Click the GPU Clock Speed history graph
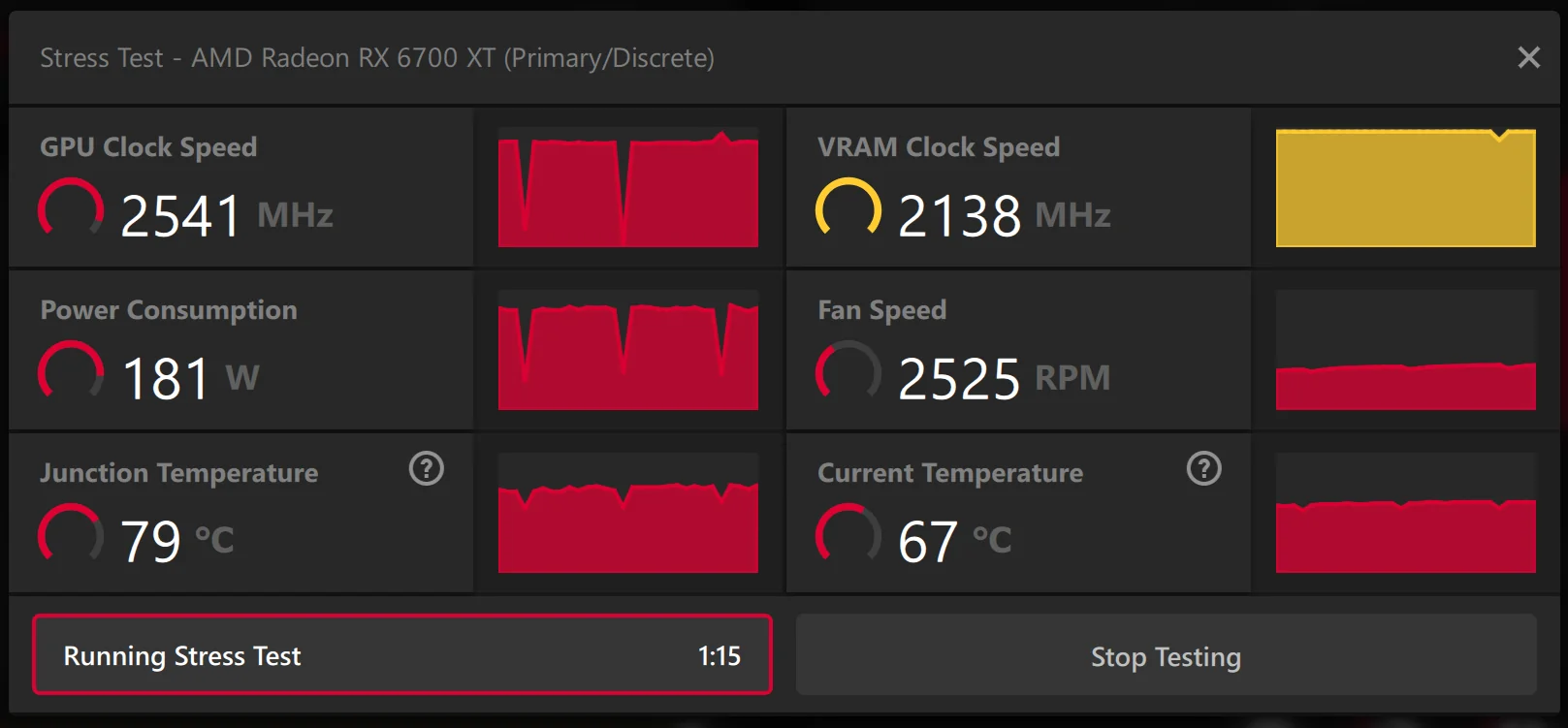This screenshot has height=728, width=1568. (628, 189)
